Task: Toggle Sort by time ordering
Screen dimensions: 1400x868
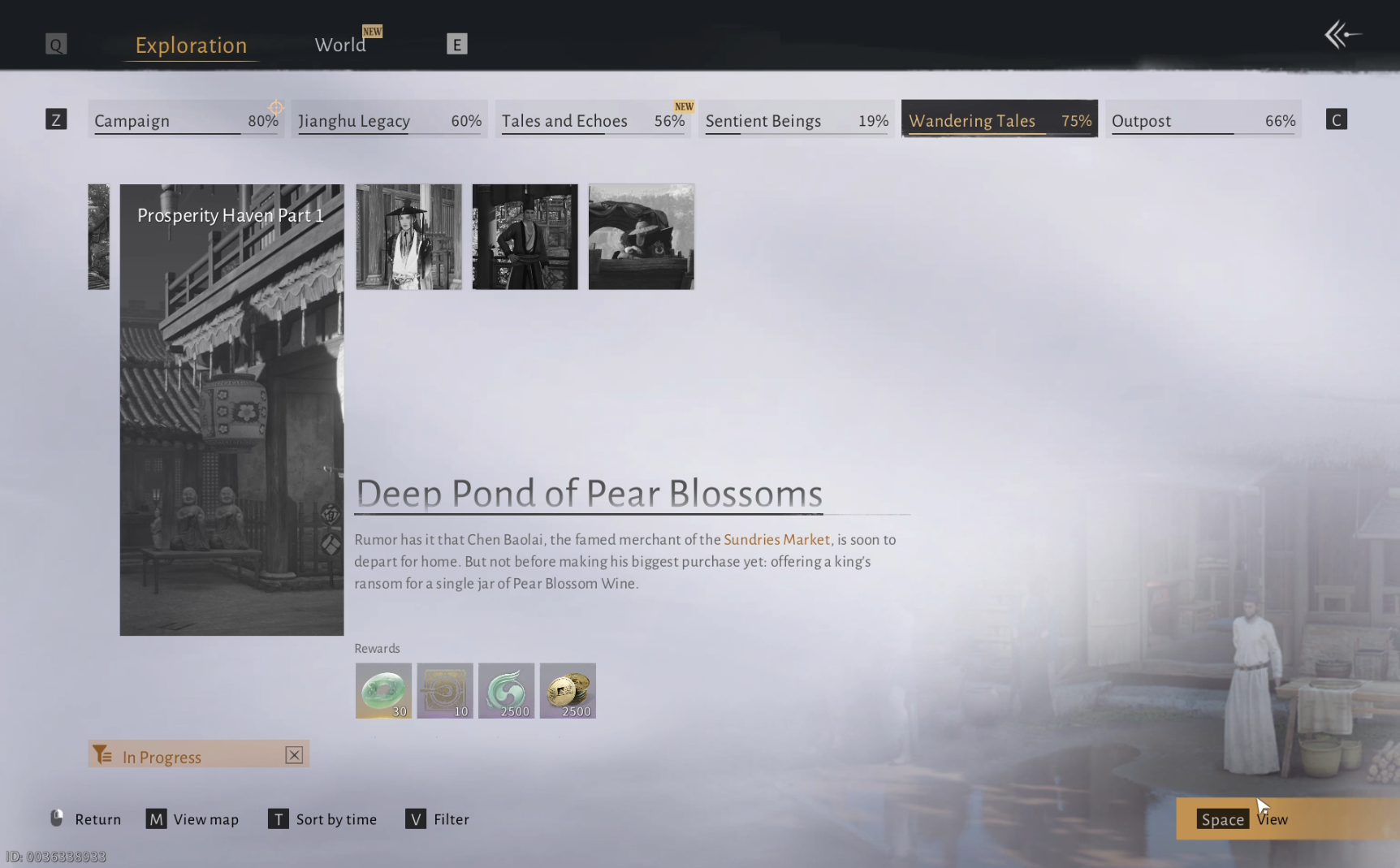Action: tap(322, 819)
